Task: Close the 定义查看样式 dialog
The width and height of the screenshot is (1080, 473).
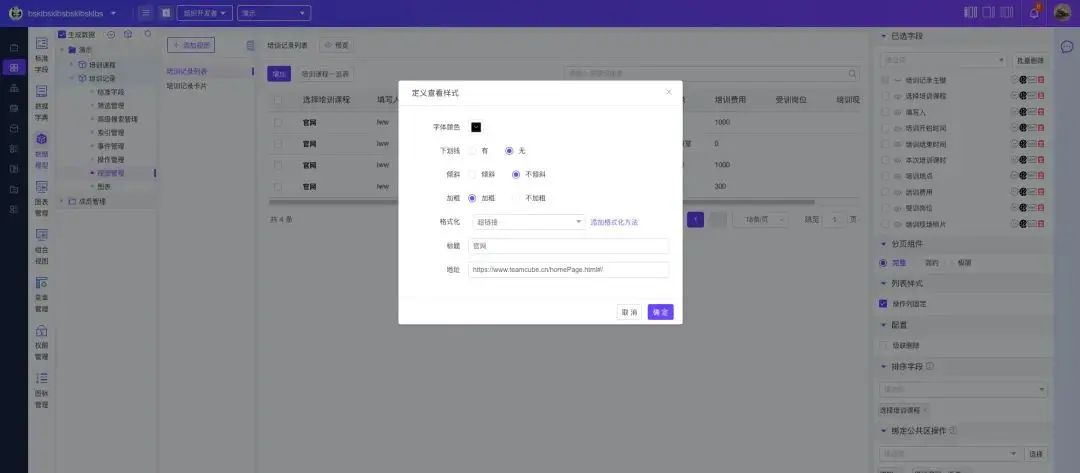Action: point(669,92)
